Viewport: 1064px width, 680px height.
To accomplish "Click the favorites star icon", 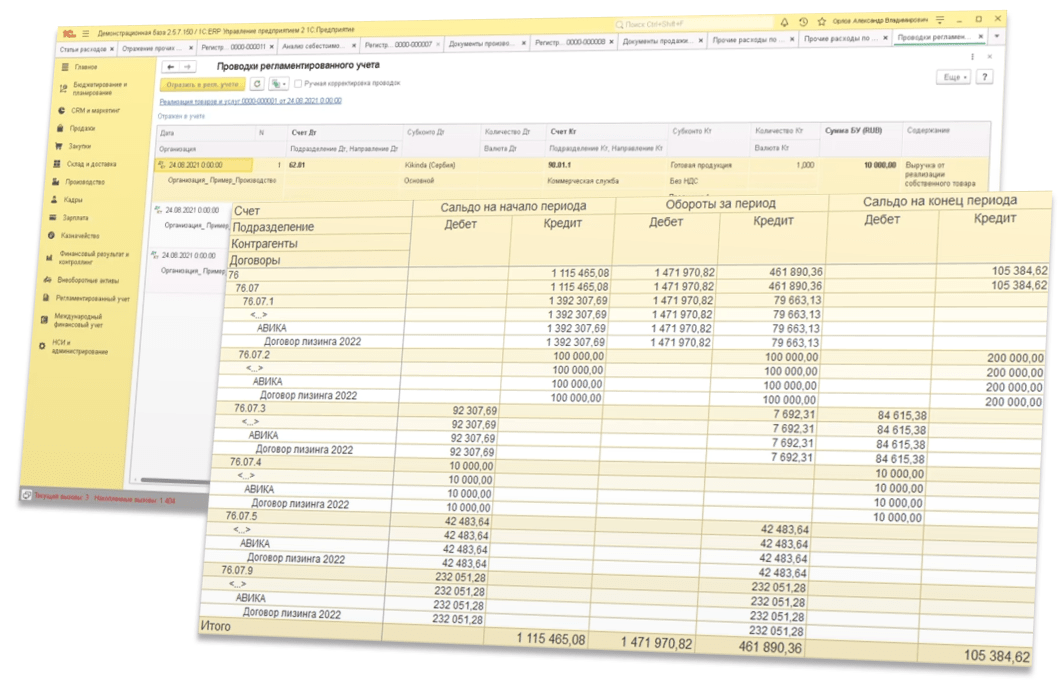I will (822, 21).
